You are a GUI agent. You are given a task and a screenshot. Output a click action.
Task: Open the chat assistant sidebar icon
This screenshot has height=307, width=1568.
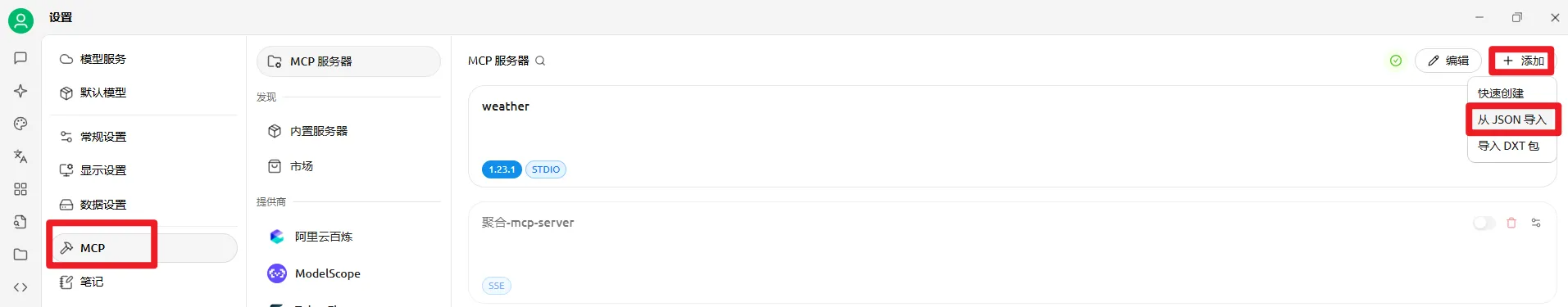tap(20, 58)
